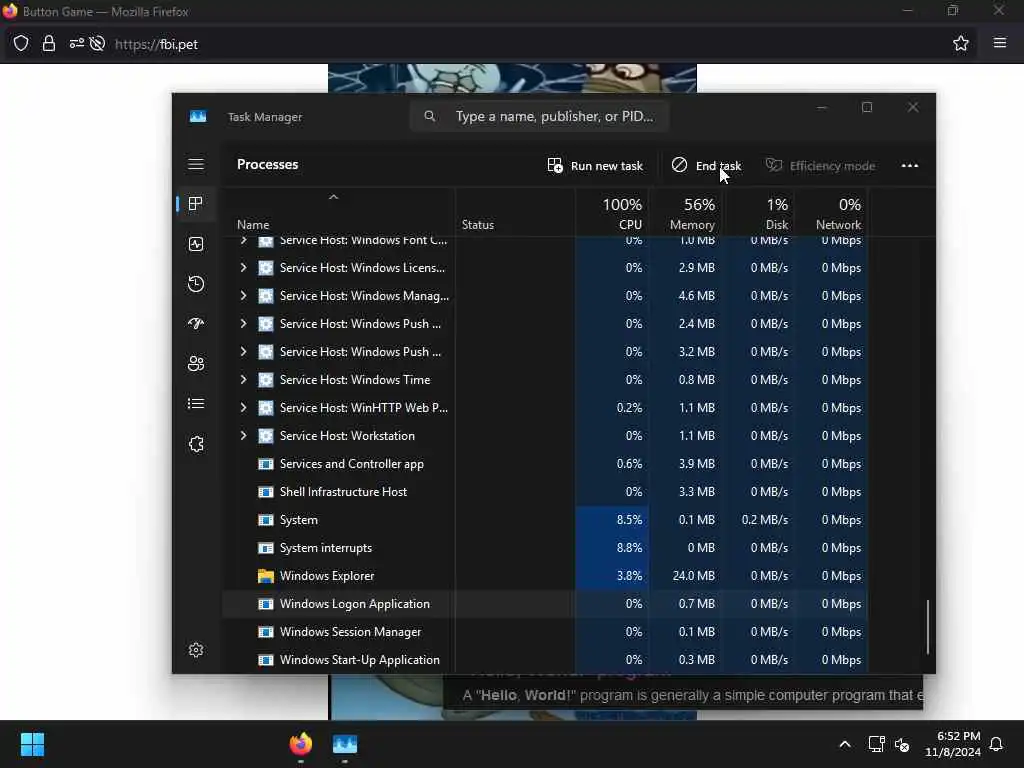Expand Service Host: Windows Licens... row
This screenshot has height=768, width=1024.
pos(243,268)
